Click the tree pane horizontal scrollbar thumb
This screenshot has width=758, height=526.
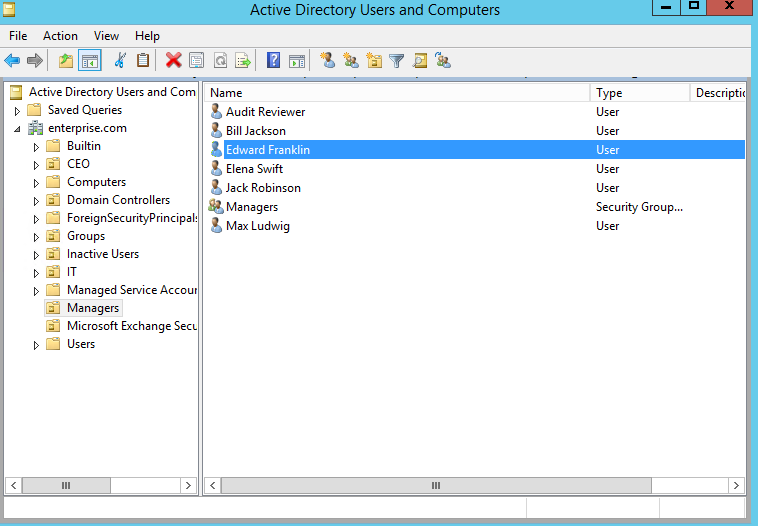[x=66, y=485]
